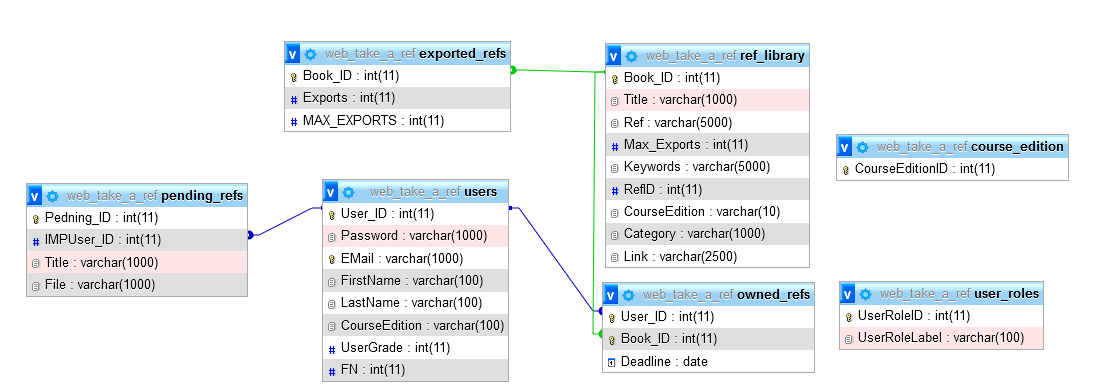
Task: Open the gear options icon on course_edition
Action: pos(862,147)
